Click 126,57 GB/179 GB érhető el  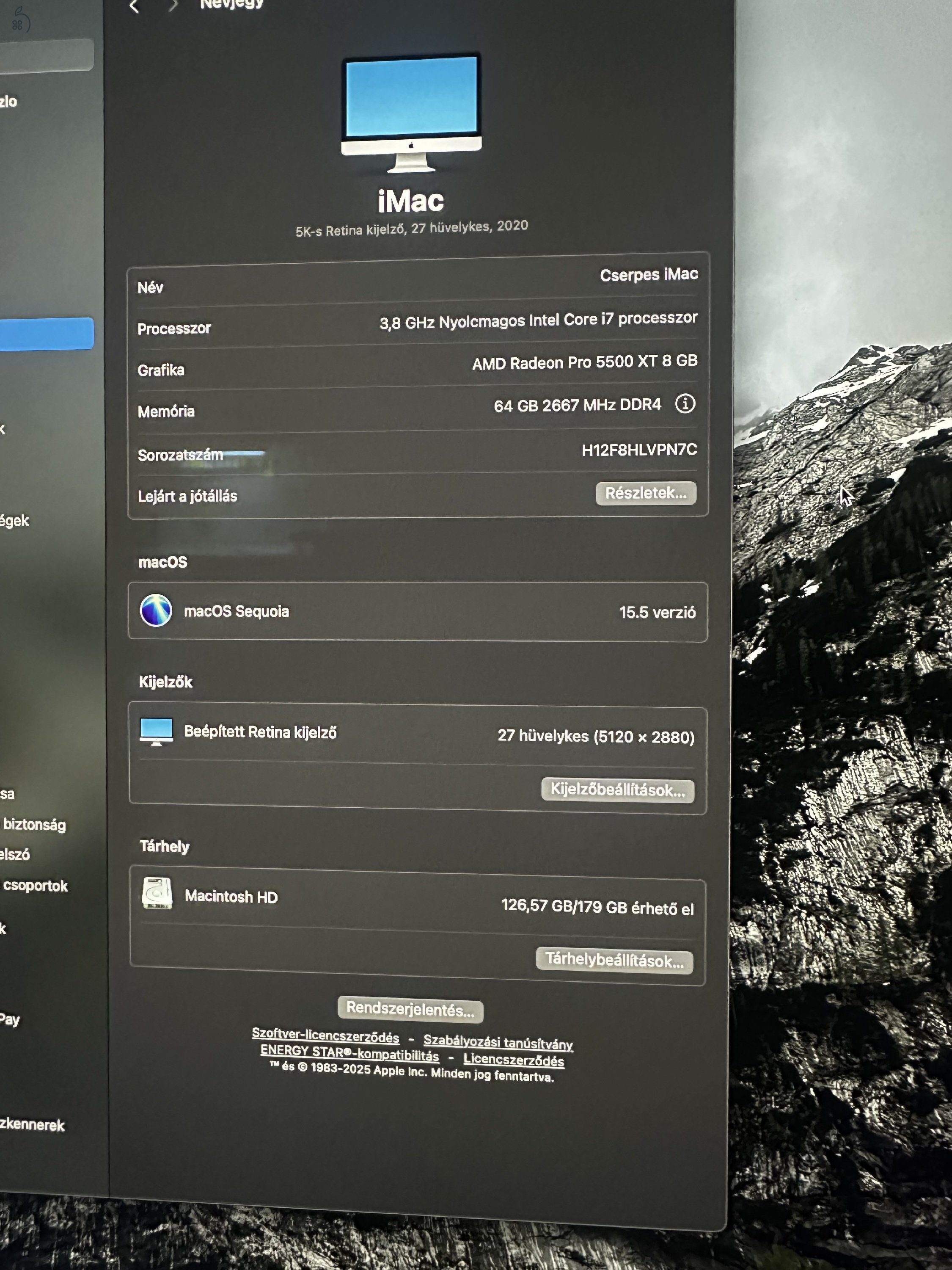(597, 907)
